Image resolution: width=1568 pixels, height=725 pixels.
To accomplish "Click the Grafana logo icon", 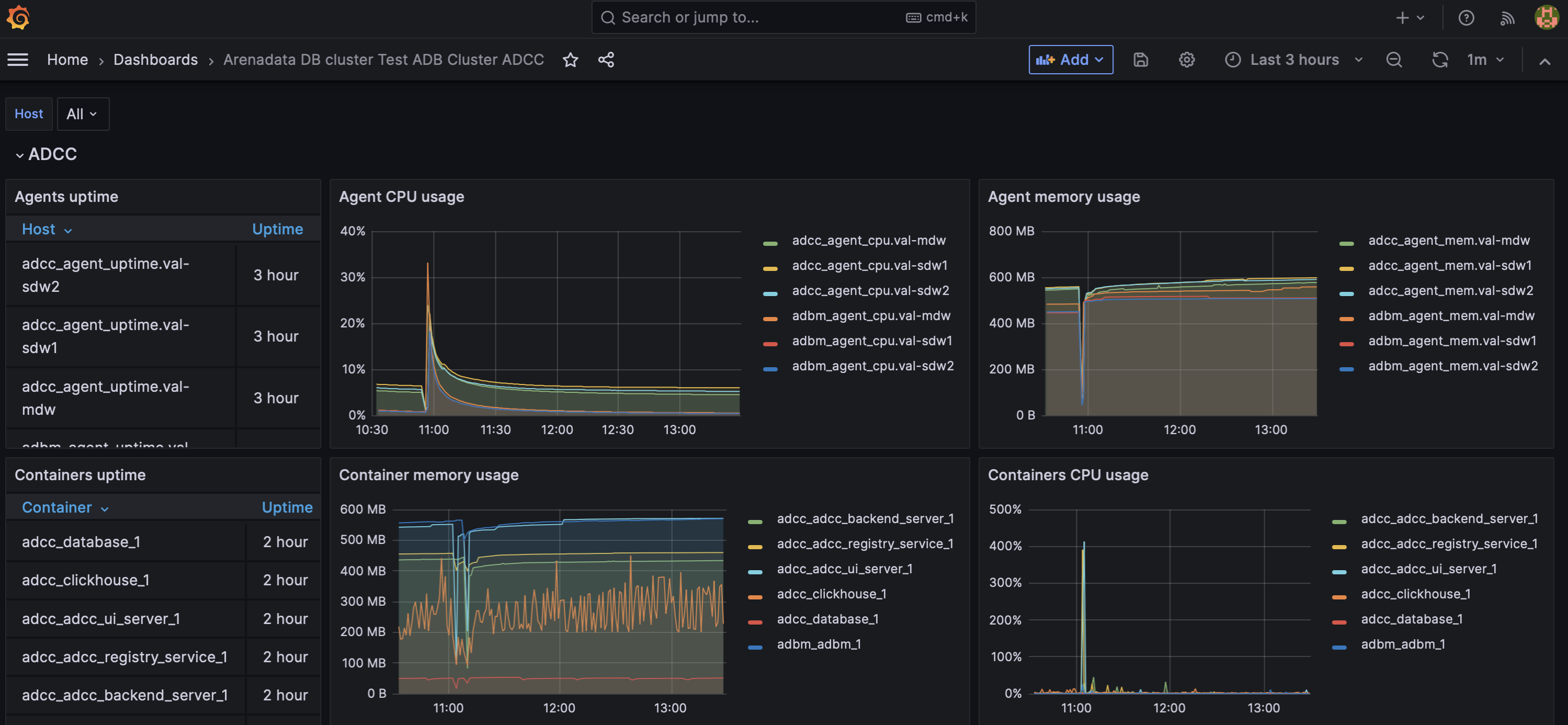I will coord(18,17).
